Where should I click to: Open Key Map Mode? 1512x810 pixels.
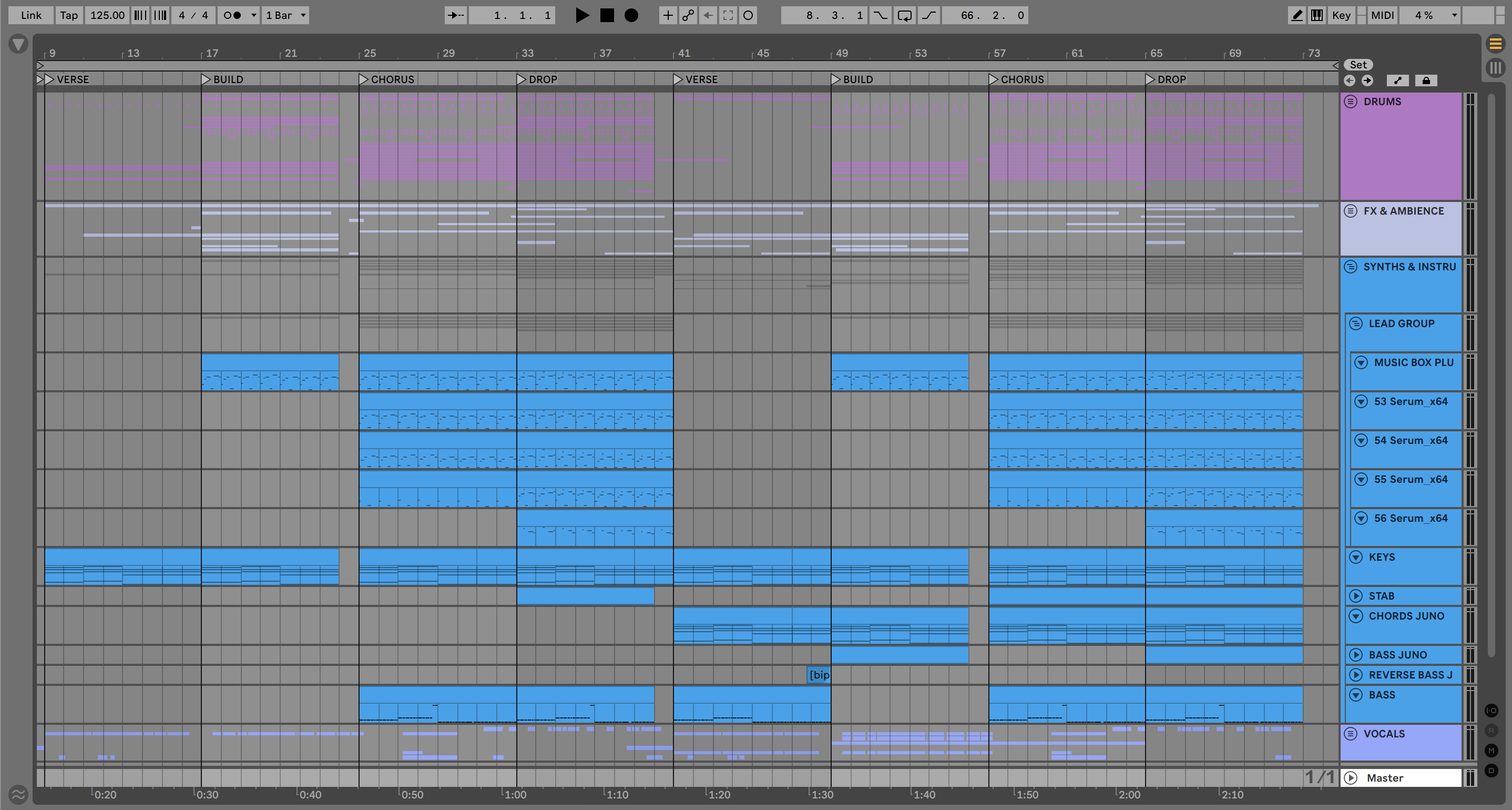(1341, 15)
